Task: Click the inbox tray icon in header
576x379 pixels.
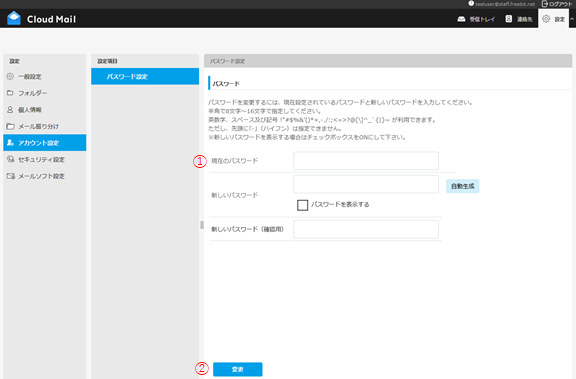Action: pos(461,19)
